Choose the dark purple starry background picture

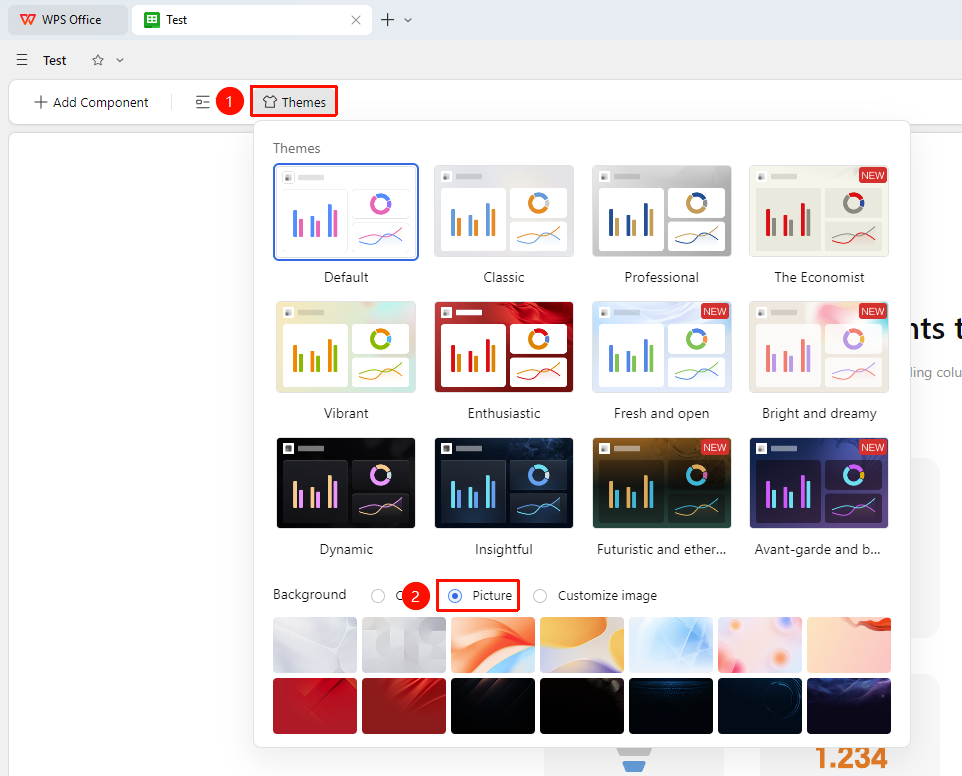pyautogui.click(x=848, y=705)
